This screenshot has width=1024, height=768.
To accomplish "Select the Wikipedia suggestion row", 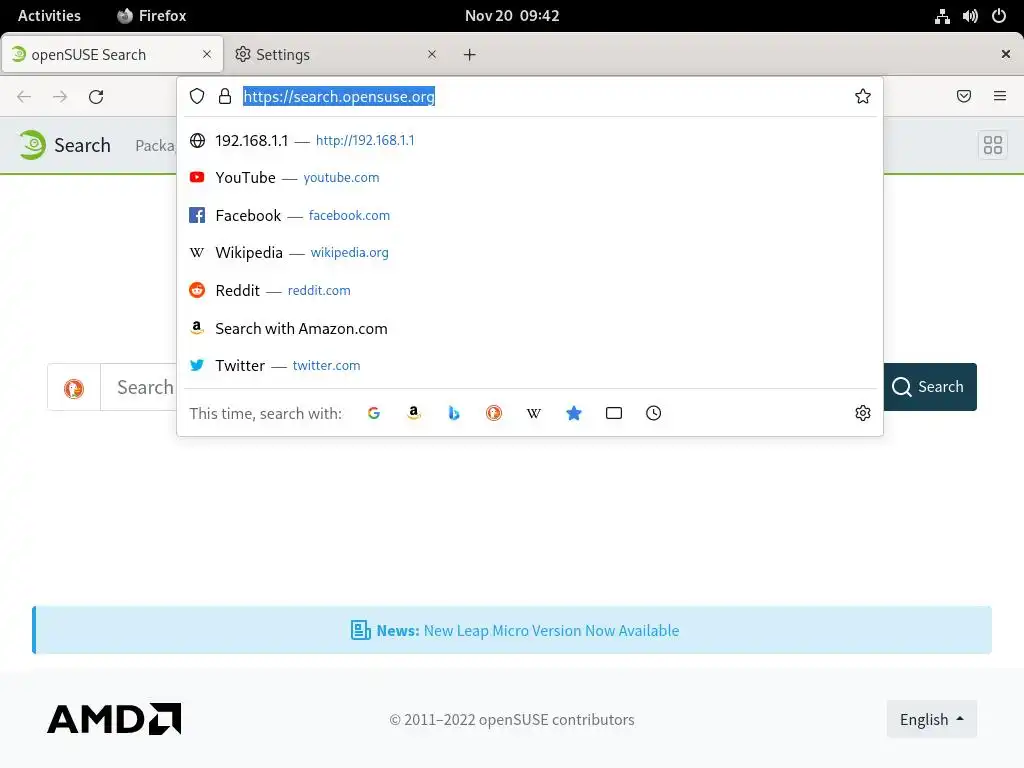I will [530, 253].
